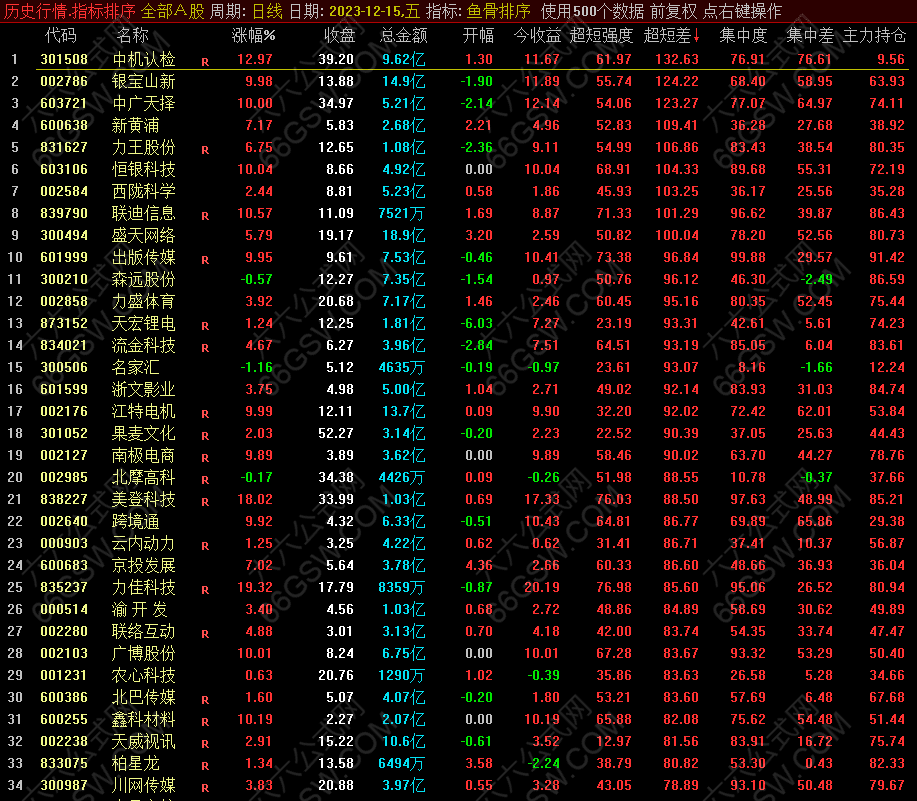Image resolution: width=917 pixels, height=801 pixels.
Task: Click the R marker beside 美登科技
Action: pyautogui.click(x=205, y=500)
